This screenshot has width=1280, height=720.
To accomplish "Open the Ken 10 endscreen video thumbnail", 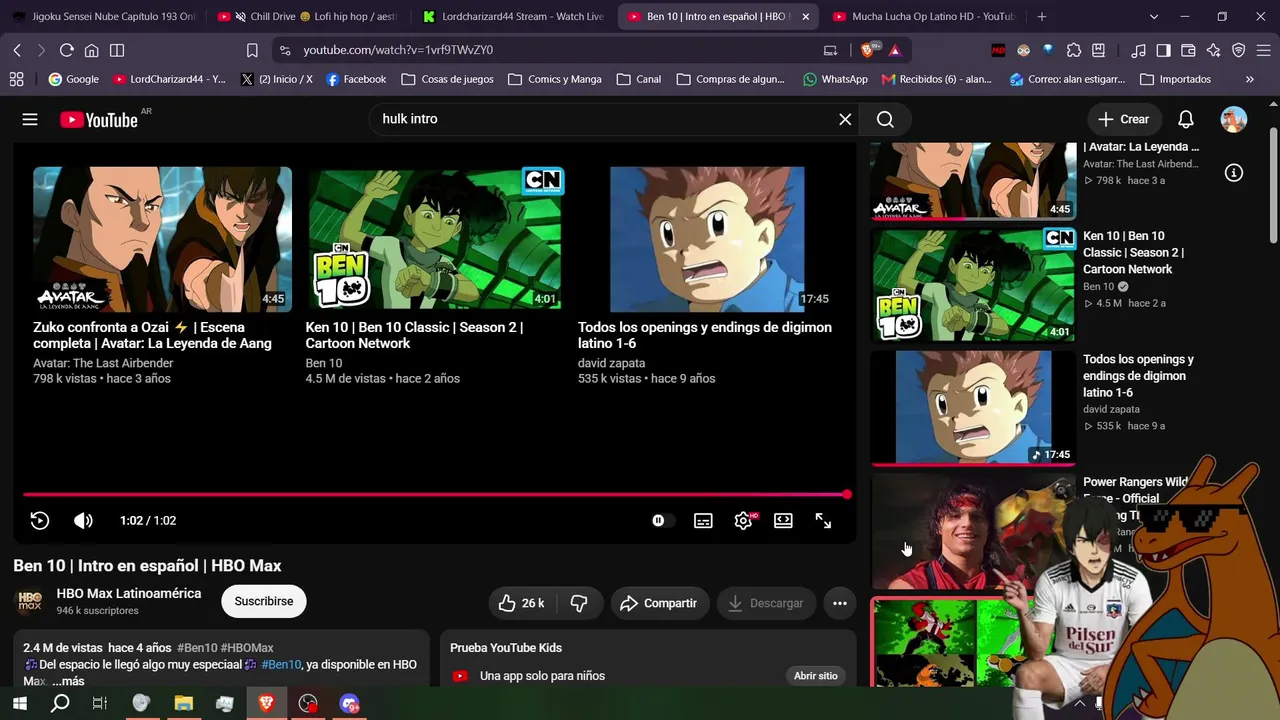I will [435, 239].
